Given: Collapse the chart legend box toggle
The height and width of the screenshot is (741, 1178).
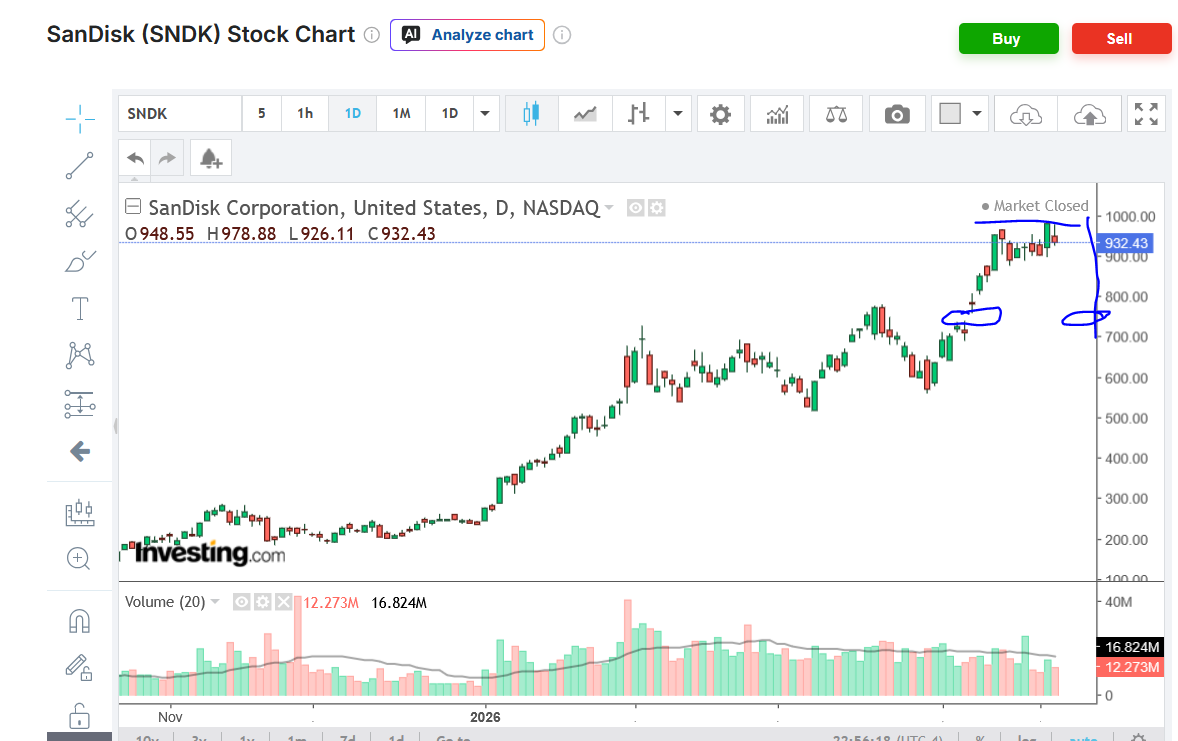Looking at the screenshot, I should (133, 206).
